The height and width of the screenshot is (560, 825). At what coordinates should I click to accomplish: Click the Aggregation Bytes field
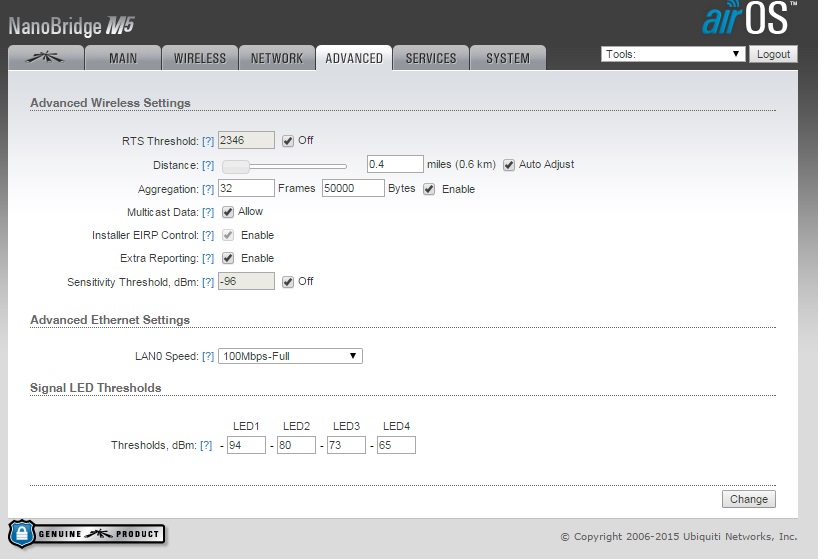[353, 188]
